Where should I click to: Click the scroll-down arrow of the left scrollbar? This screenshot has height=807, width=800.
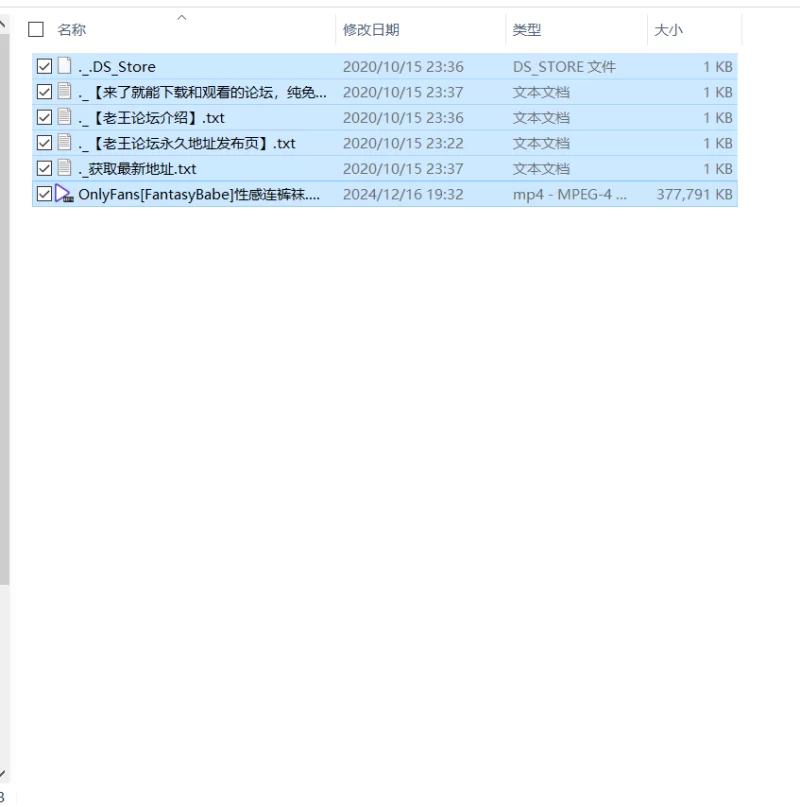[3, 774]
